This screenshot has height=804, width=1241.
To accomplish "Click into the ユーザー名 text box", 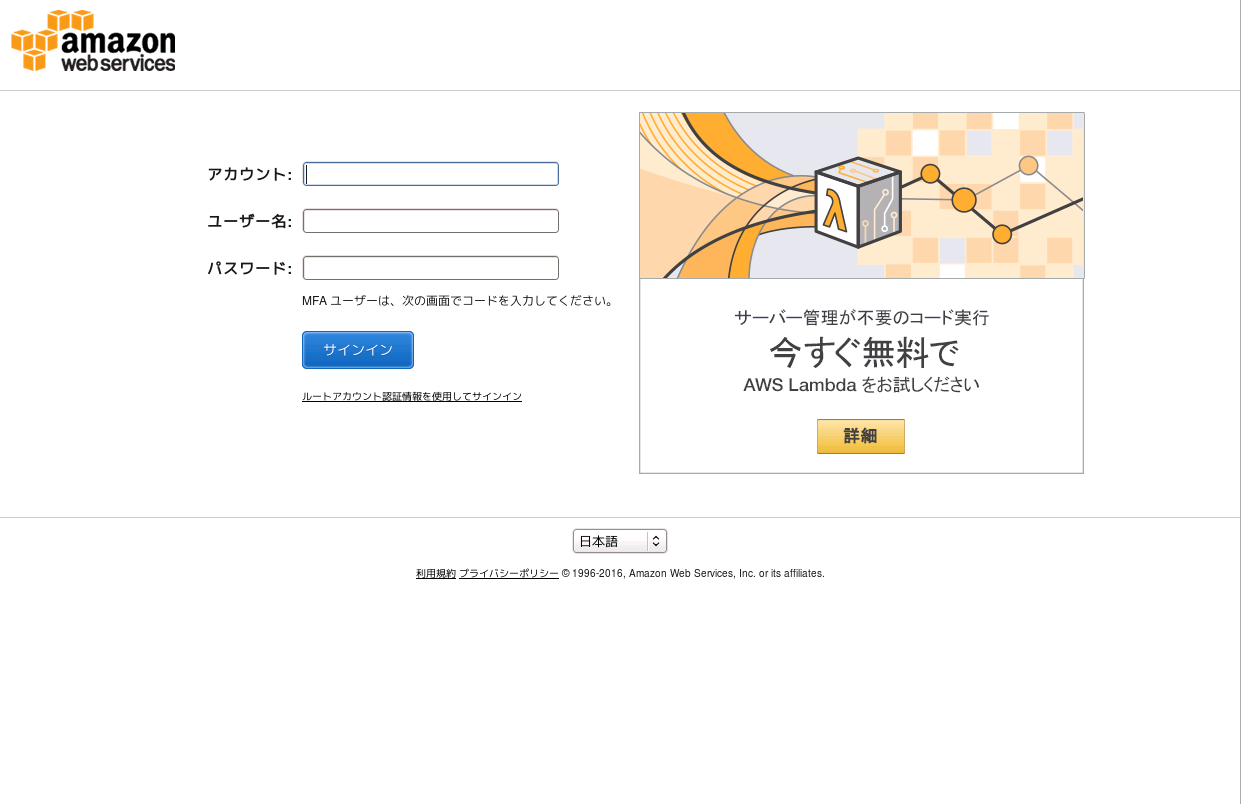I will click(x=430, y=221).
